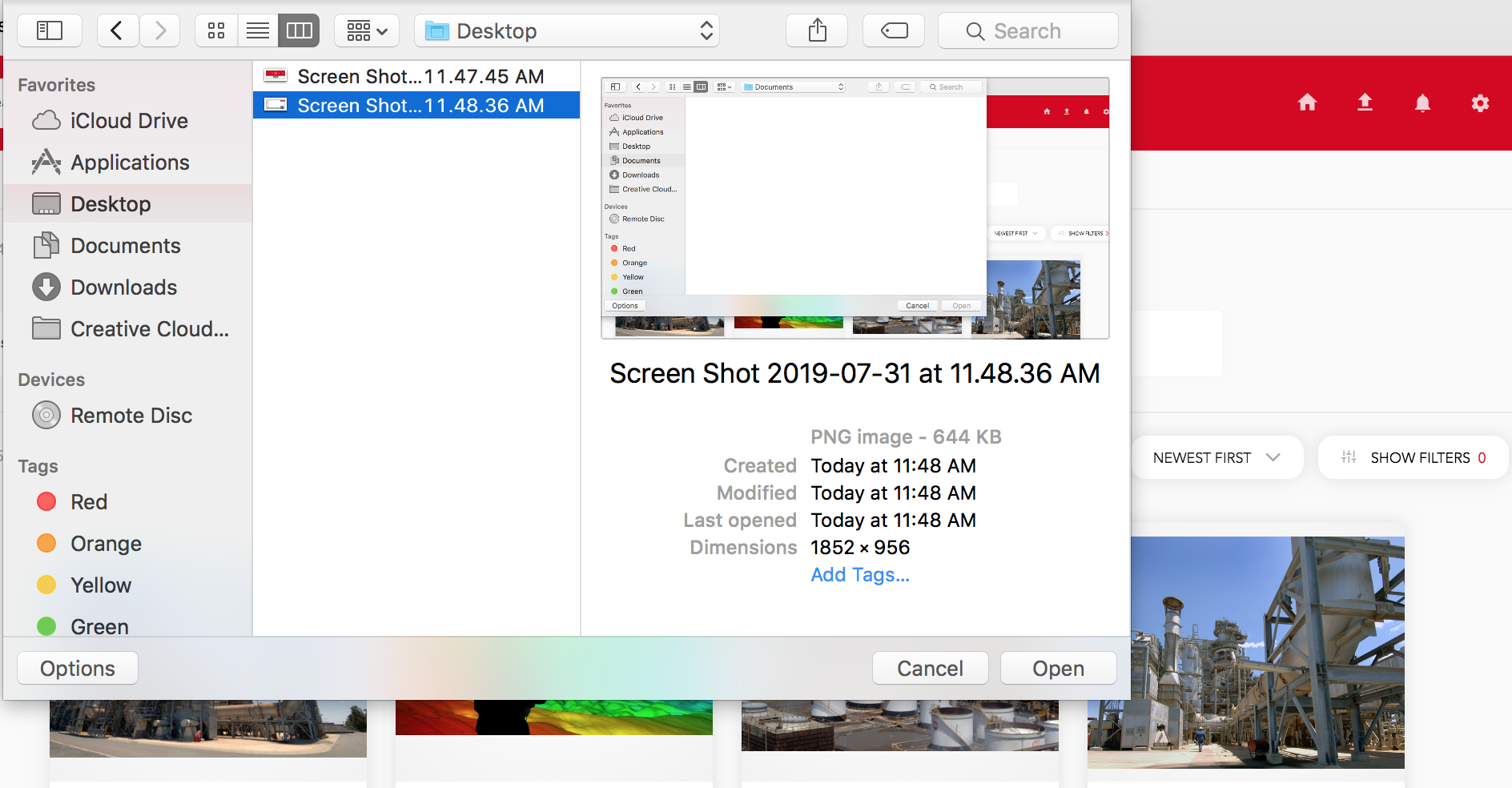The width and height of the screenshot is (1512, 788).
Task: Select the Red tag in sidebar
Action: [x=88, y=502]
